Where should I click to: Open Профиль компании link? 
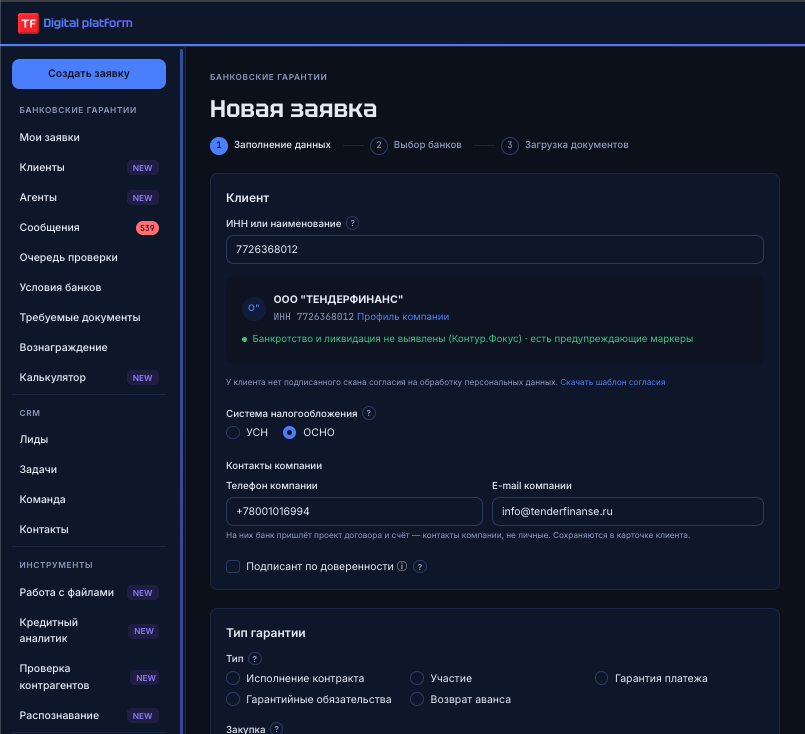[403, 317]
